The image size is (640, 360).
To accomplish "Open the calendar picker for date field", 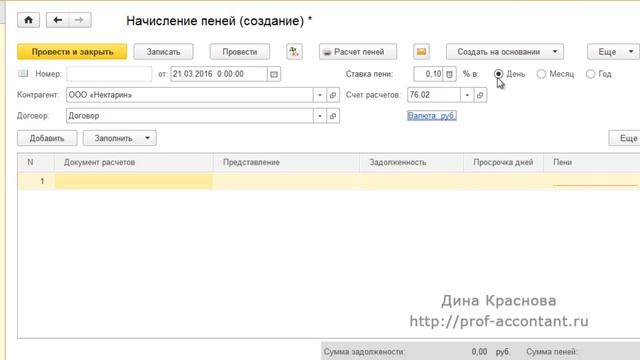I will coord(274,74).
